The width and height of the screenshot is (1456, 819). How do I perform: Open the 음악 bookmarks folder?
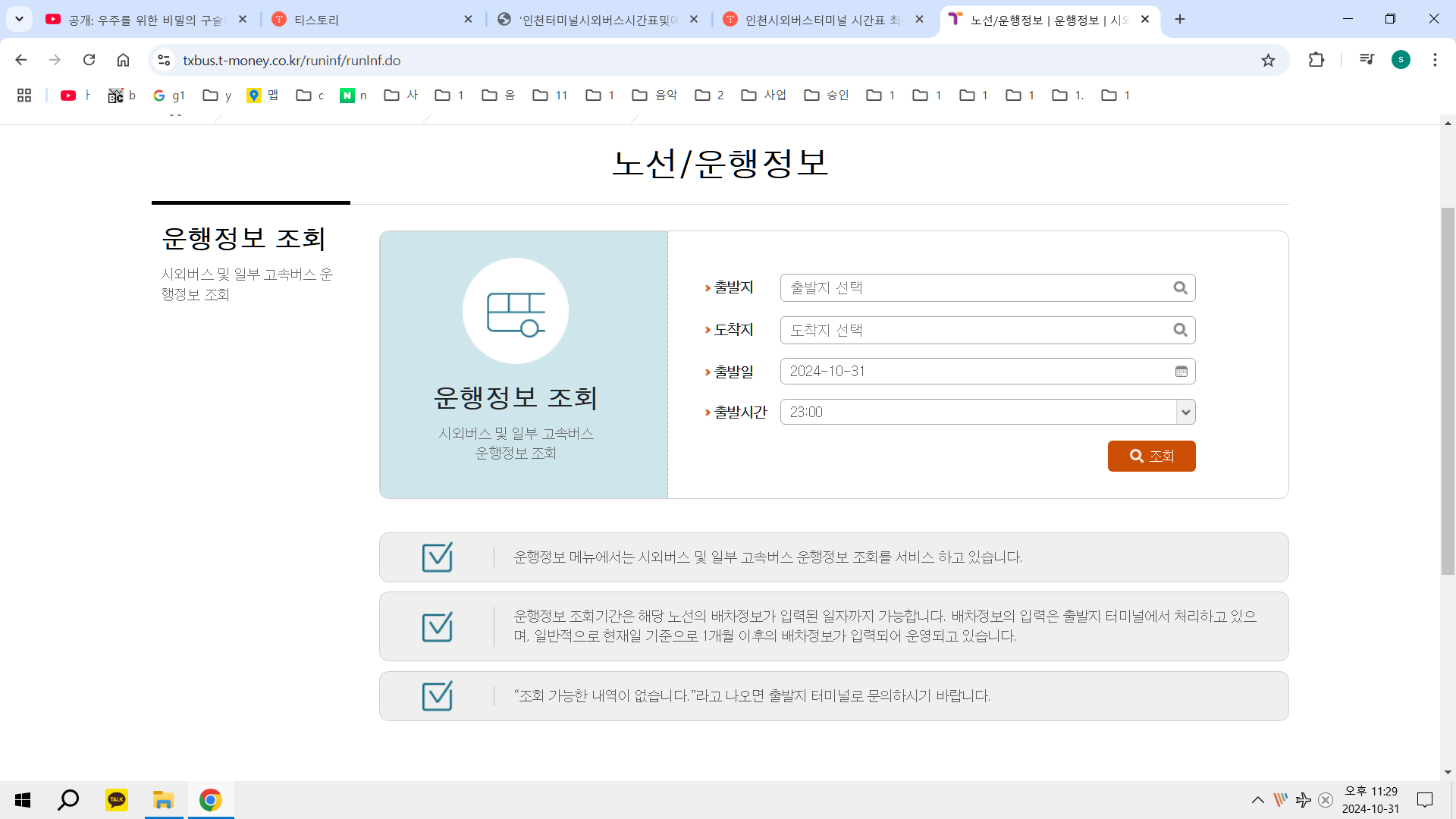(x=655, y=95)
